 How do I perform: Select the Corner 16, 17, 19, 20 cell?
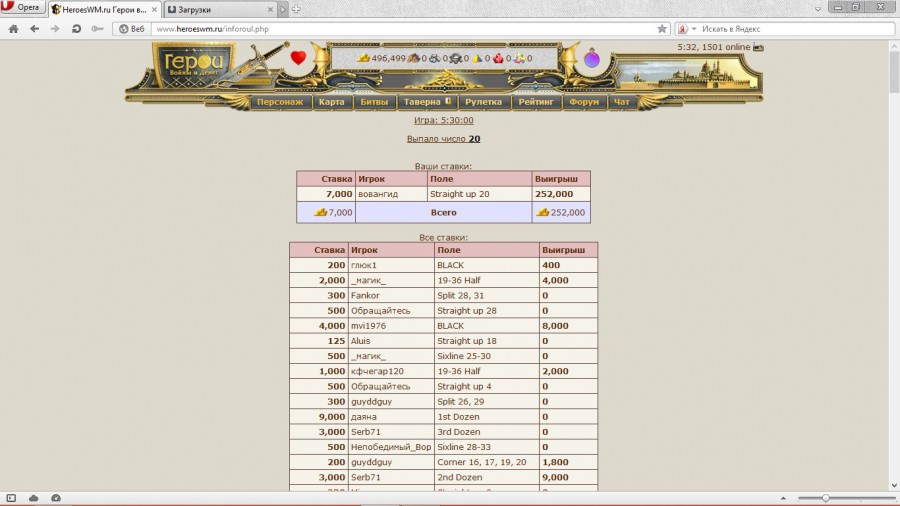pyautogui.click(x=487, y=462)
